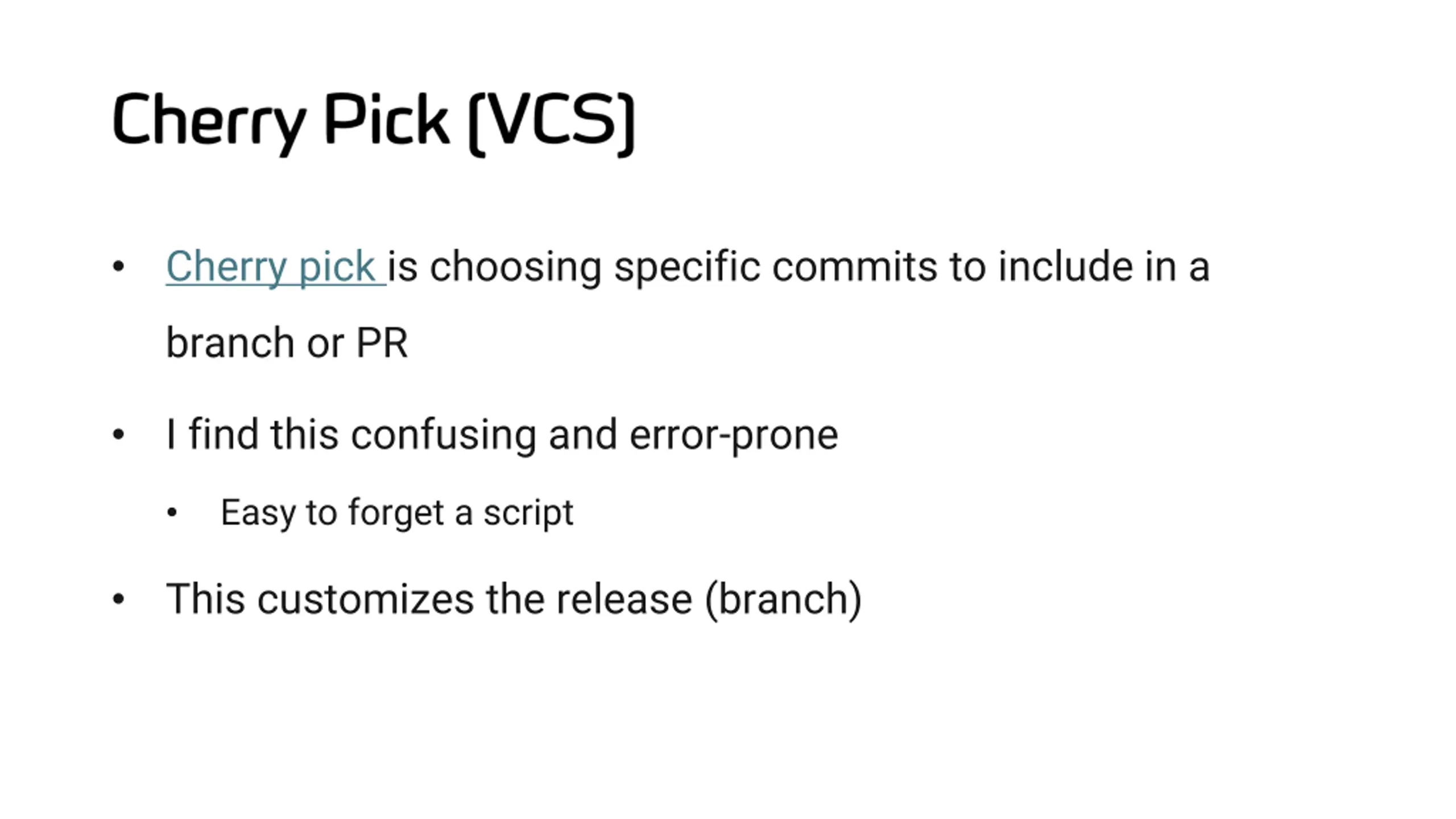Click the word 'release' in last bullet

(624, 599)
